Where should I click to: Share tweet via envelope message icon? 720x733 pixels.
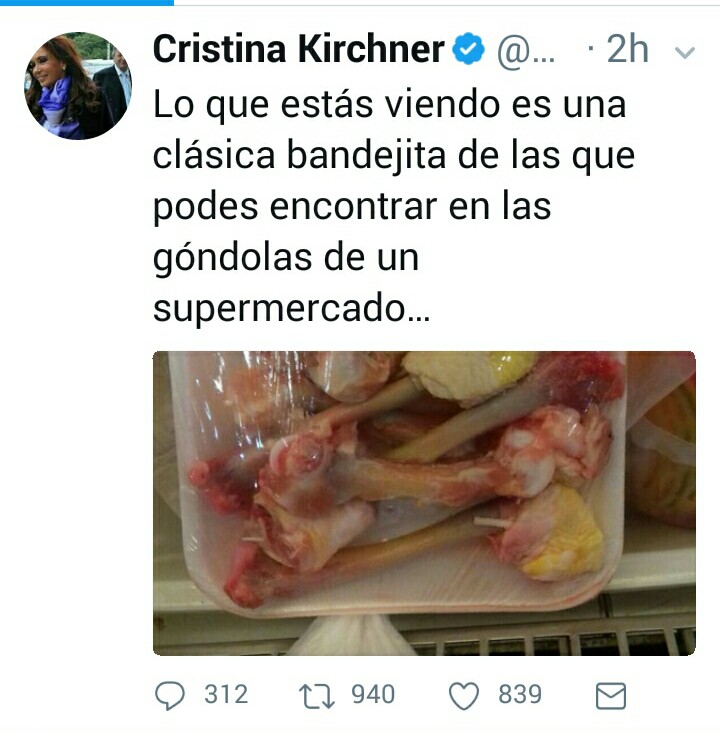611,696
